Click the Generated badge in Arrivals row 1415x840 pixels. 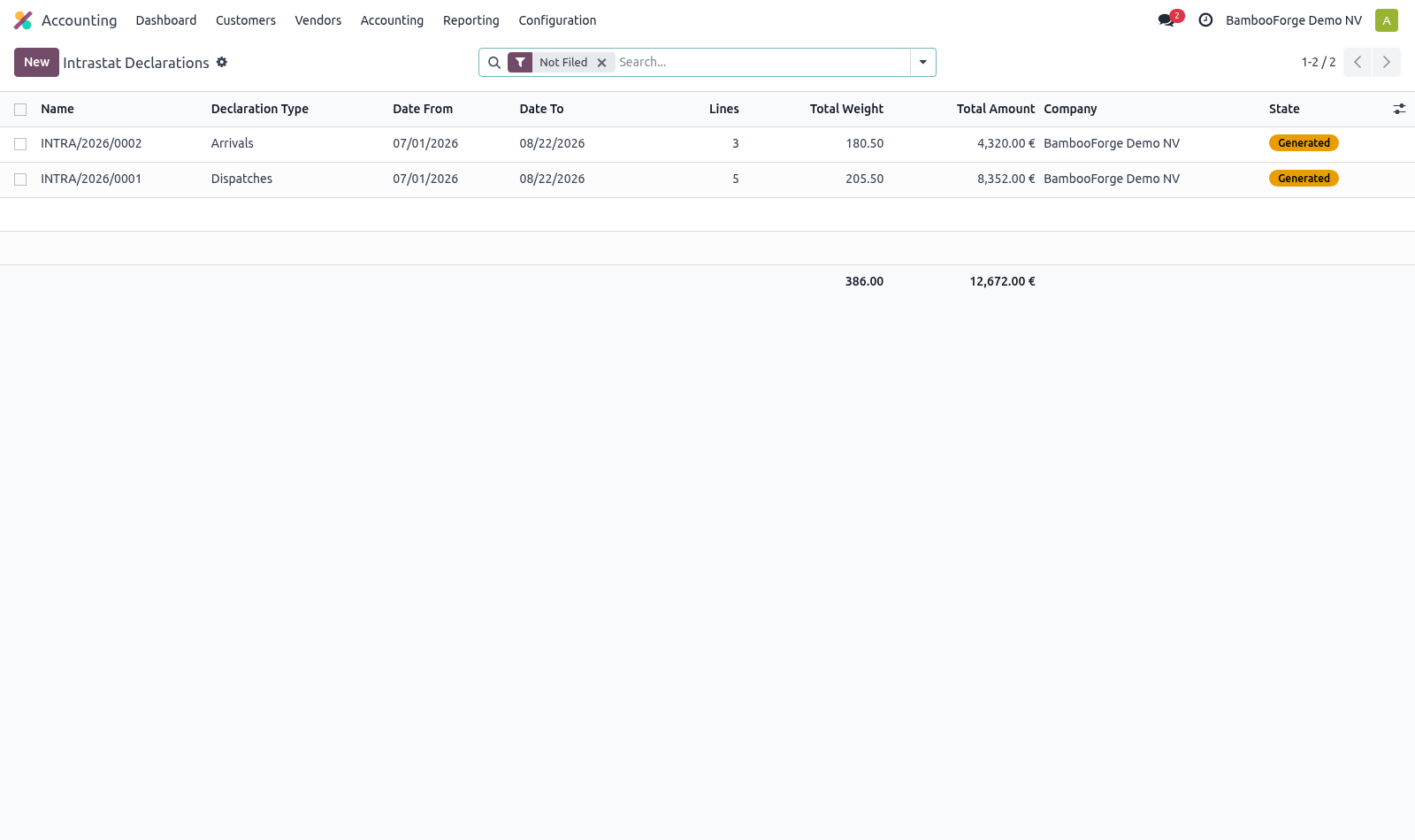1304,143
